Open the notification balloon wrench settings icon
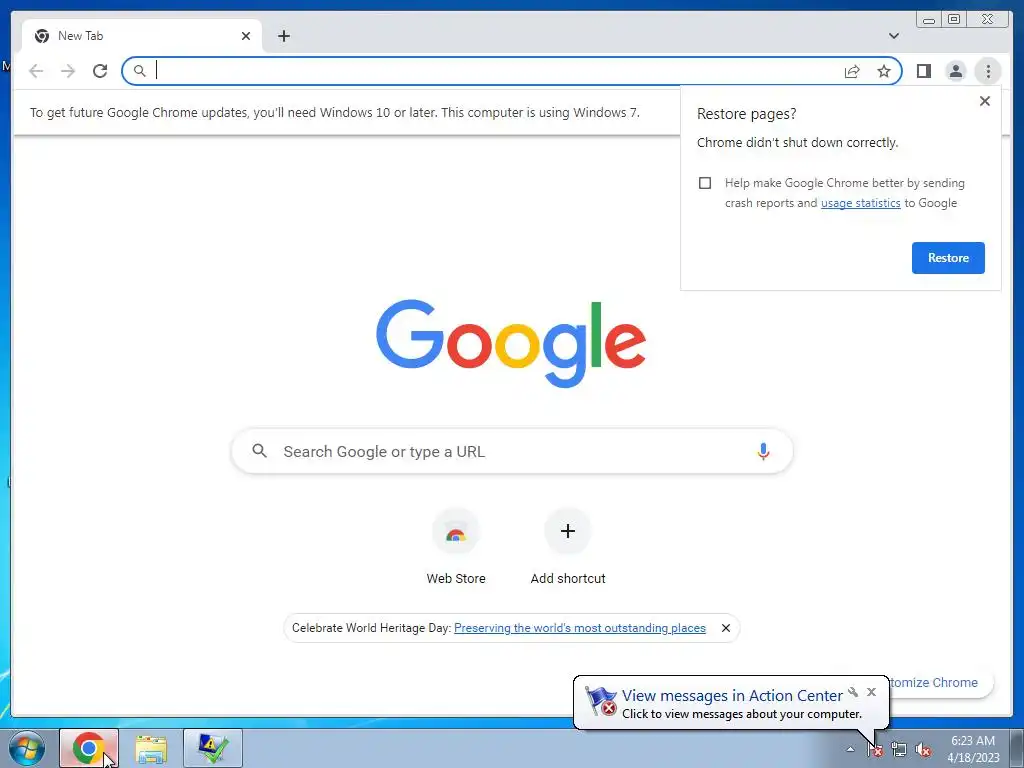This screenshot has height=768, width=1024. pyautogui.click(x=853, y=692)
